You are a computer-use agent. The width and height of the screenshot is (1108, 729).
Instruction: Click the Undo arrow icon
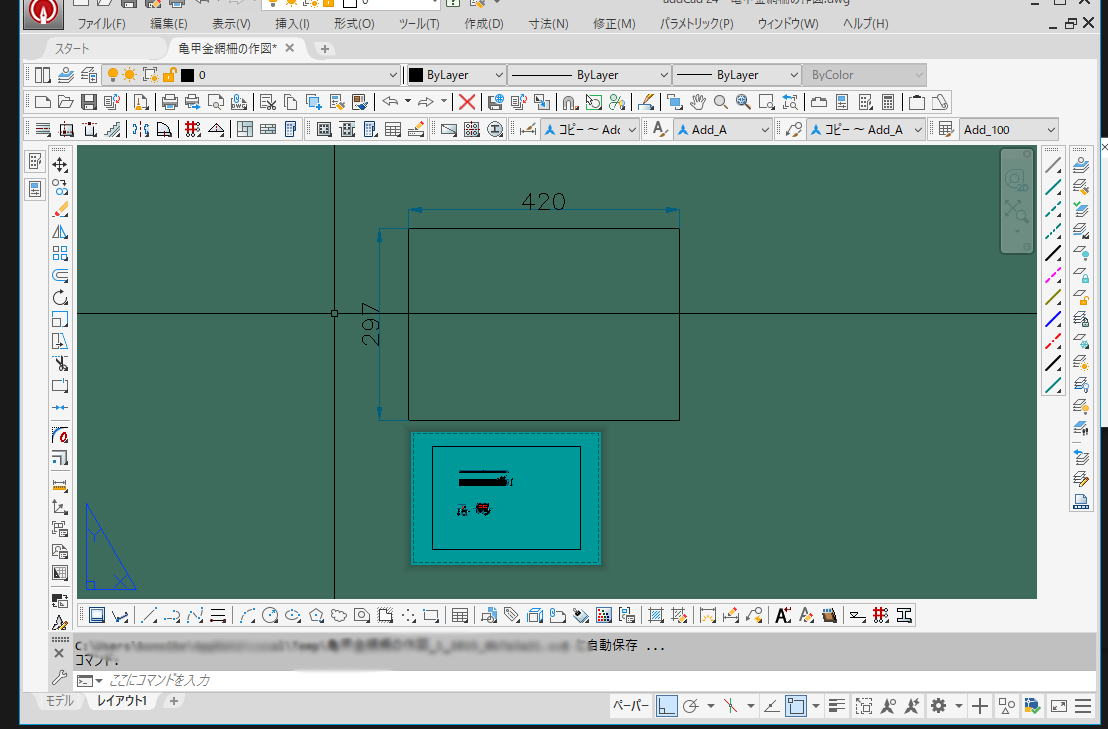(x=390, y=102)
